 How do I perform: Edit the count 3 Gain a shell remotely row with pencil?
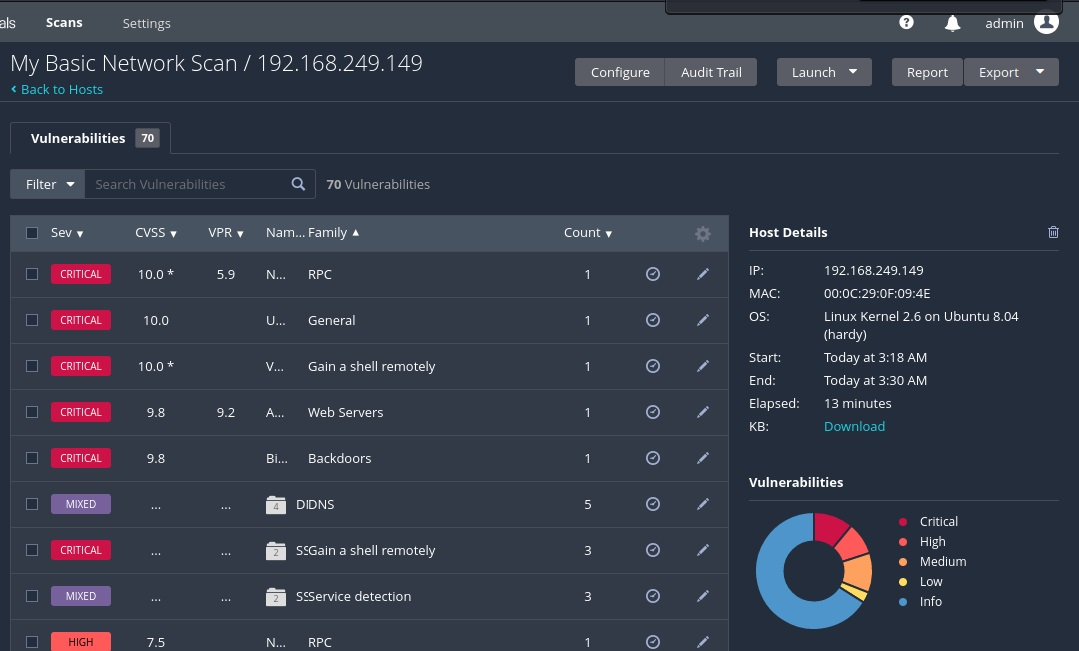[703, 550]
